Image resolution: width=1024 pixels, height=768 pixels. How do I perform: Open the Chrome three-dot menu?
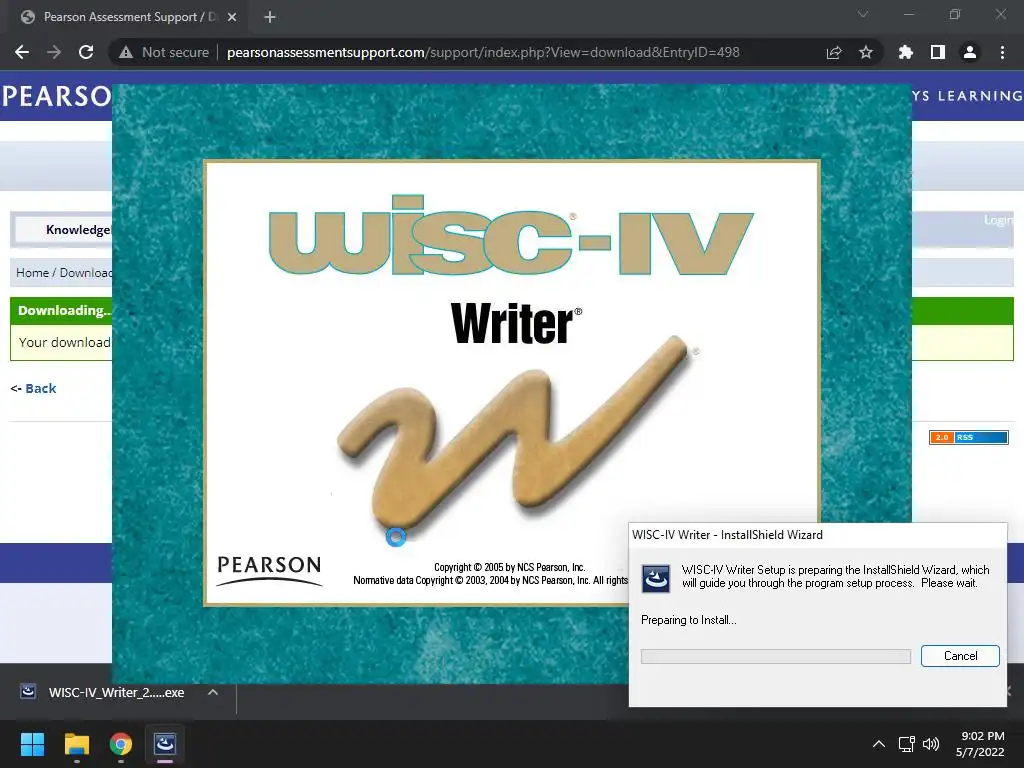(1002, 52)
